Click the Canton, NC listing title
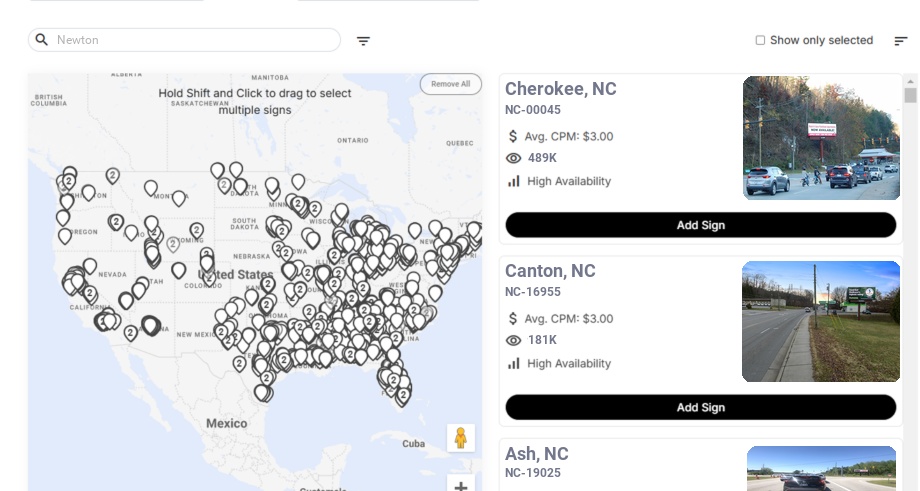 (x=550, y=271)
